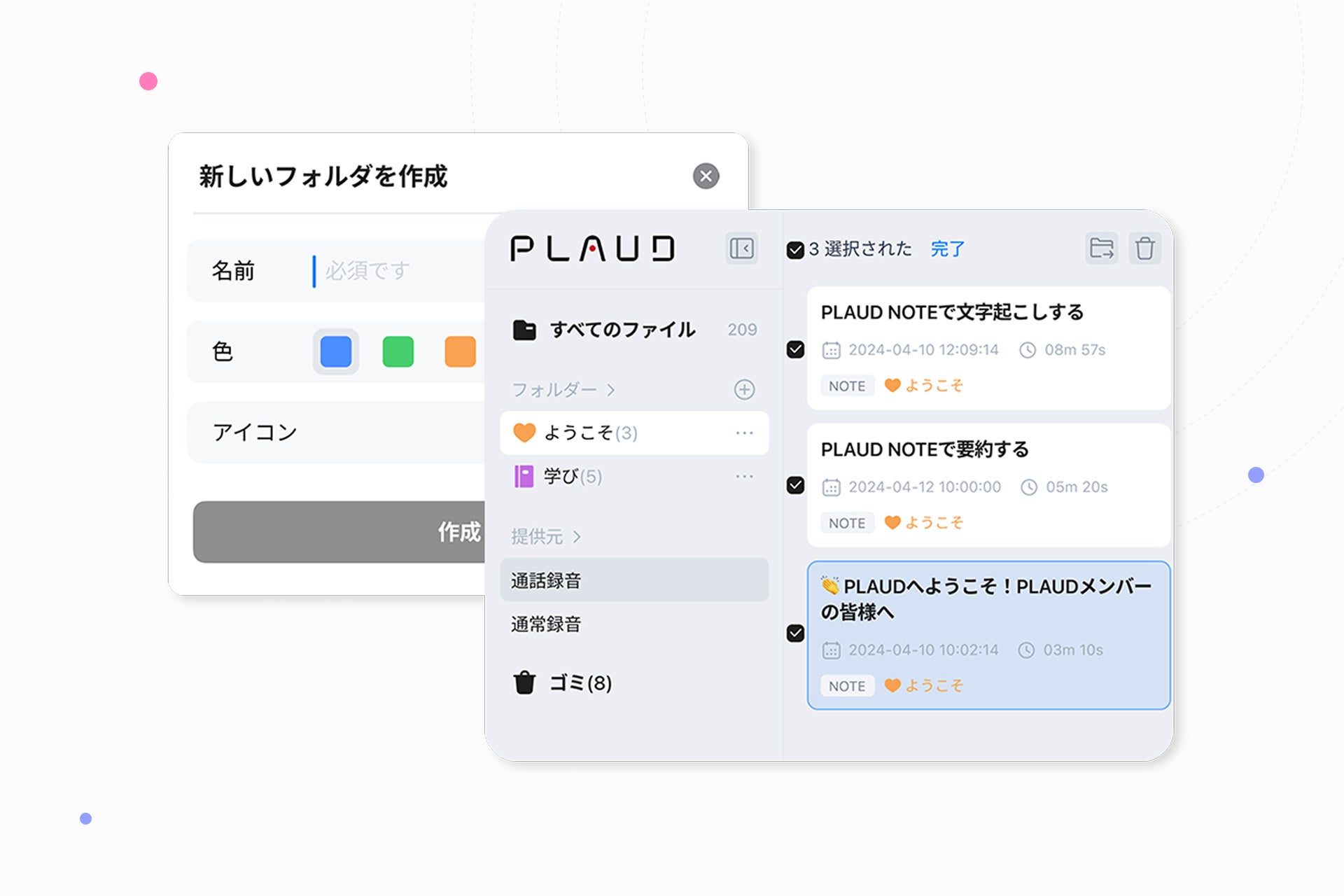Collapse the sidebar panel icon
Screen dimensions: 1344x896
pos(741,248)
